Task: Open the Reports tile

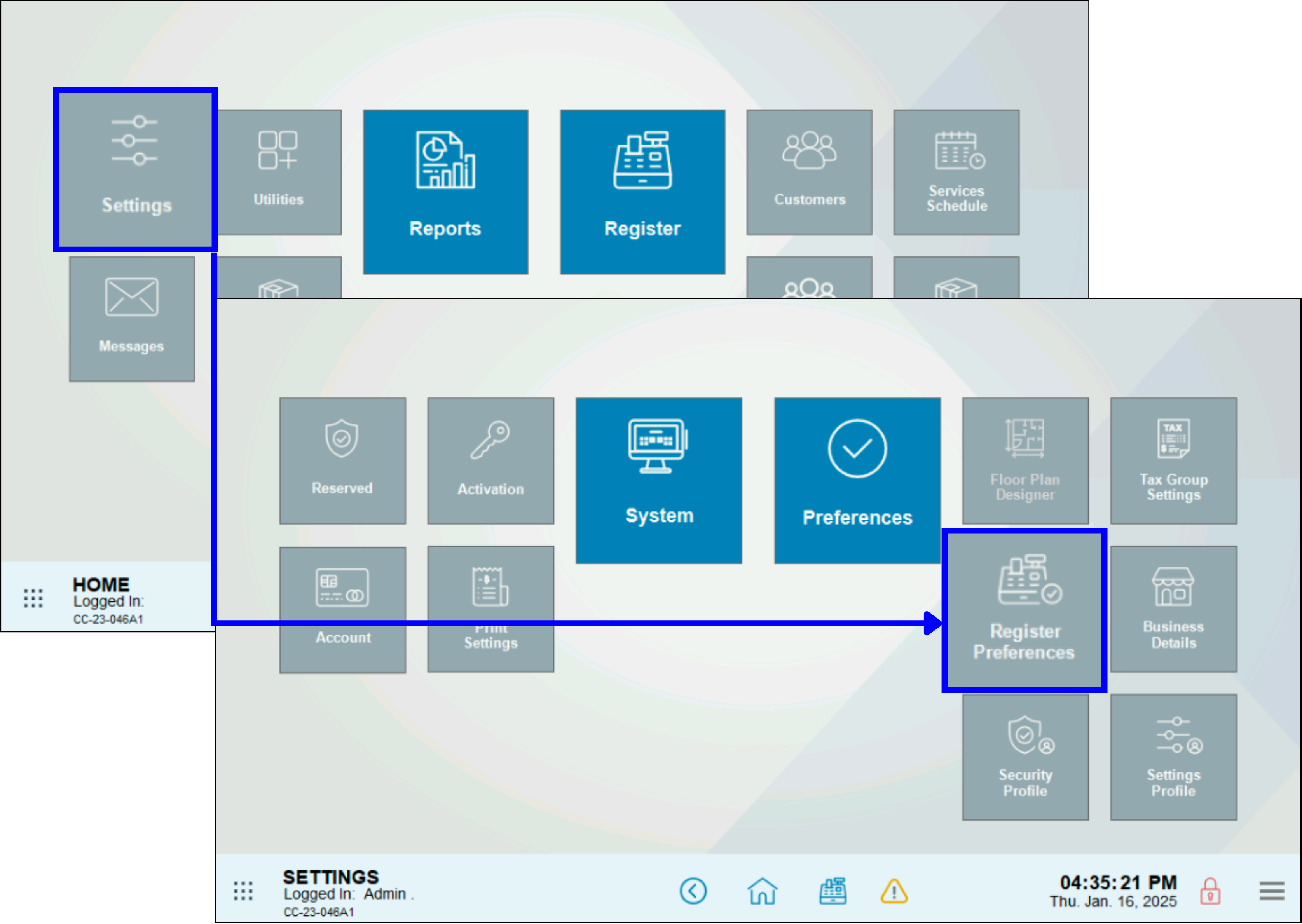Action: coord(445,192)
